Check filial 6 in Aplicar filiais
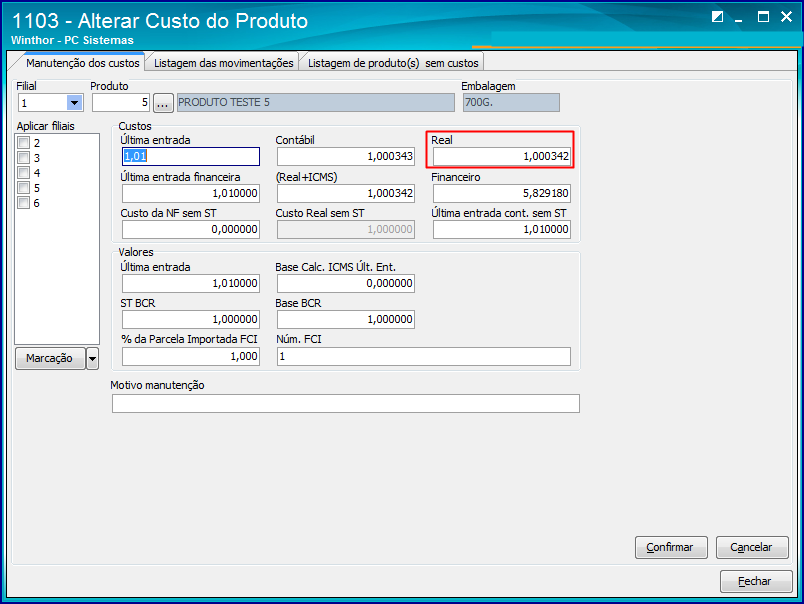804x604 pixels. point(24,202)
